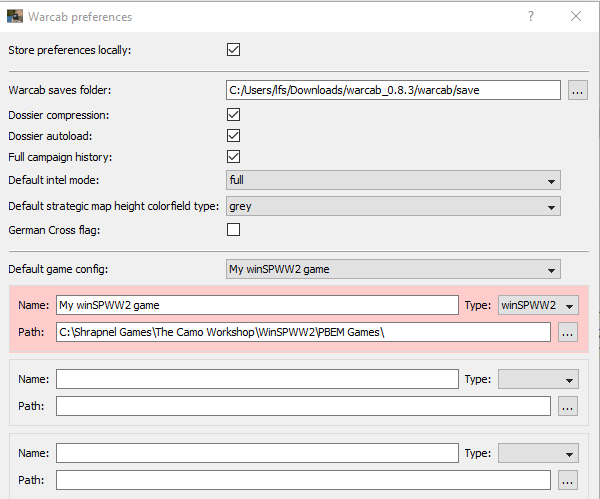Toggle Full campaign history checkbox
The width and height of the screenshot is (600, 499).
(234, 156)
